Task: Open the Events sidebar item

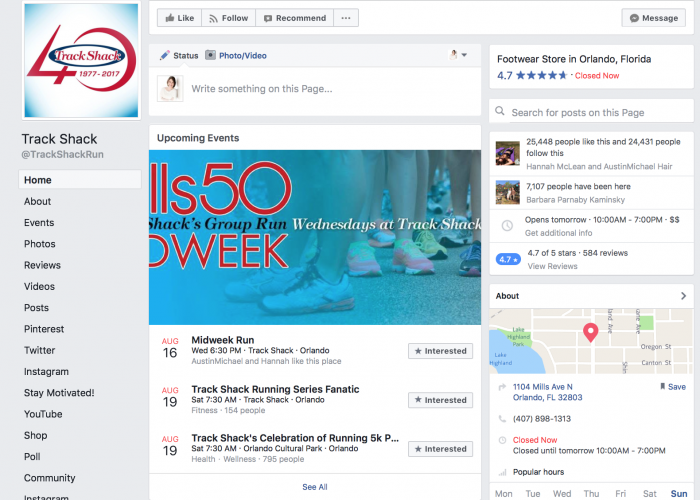Action: tap(39, 223)
